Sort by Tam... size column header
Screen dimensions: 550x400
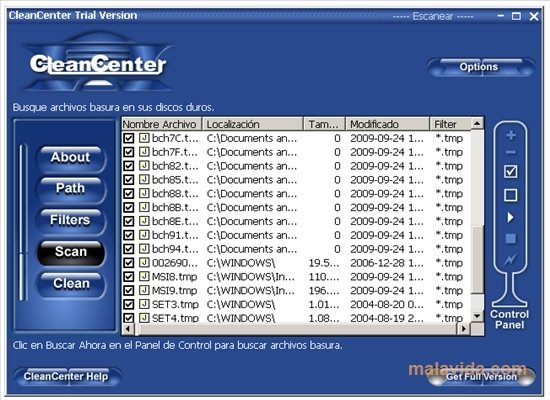tap(324, 124)
